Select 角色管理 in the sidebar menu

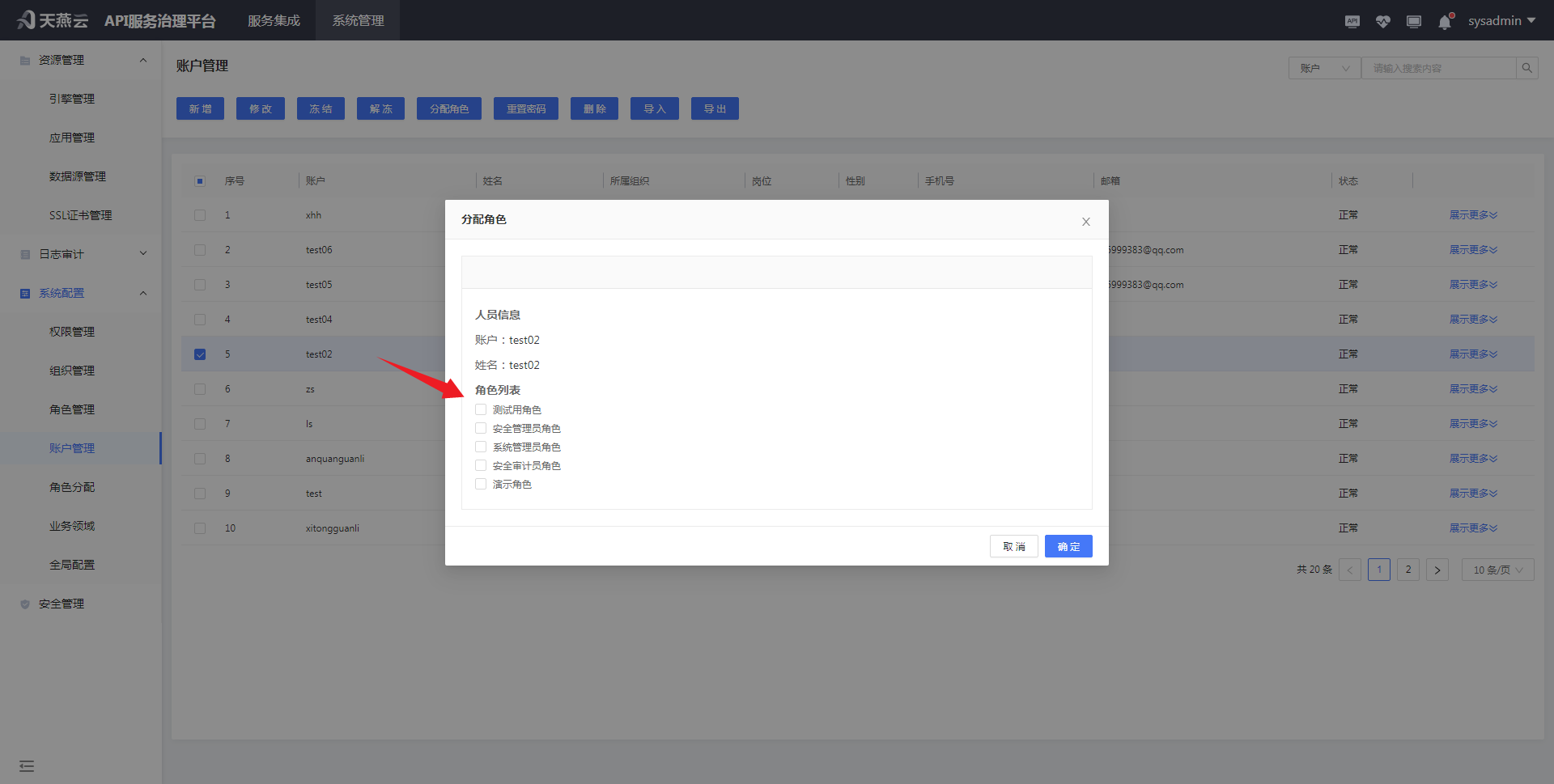[71, 409]
